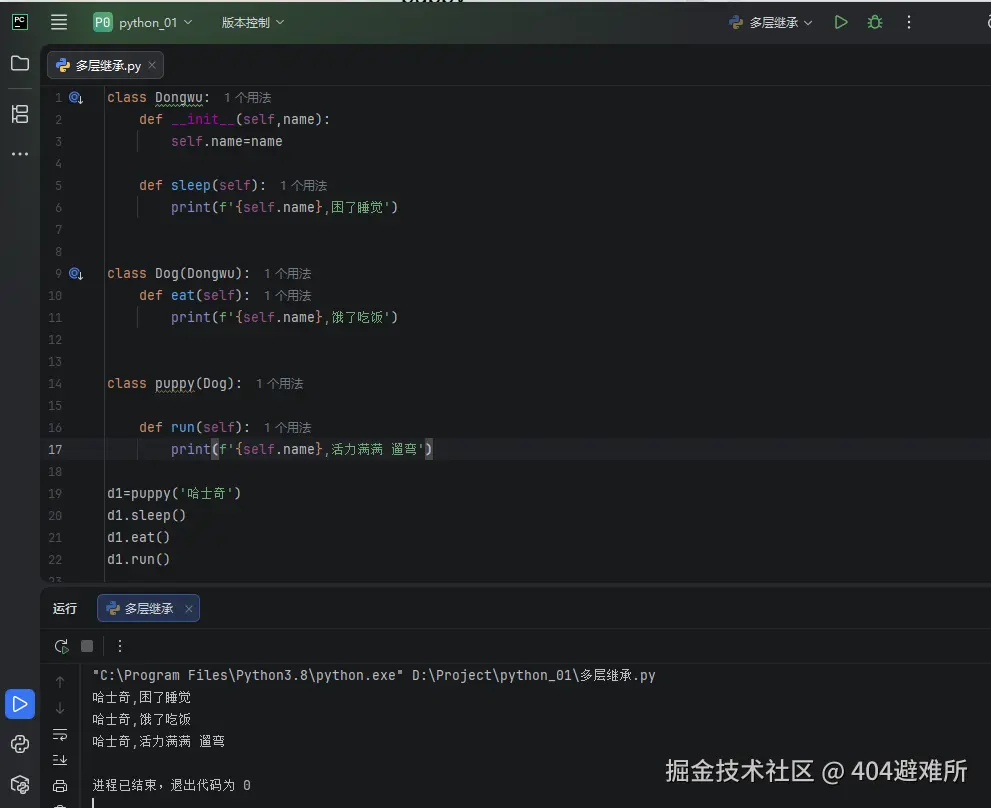Click the self.name=name statement

click(x=226, y=141)
